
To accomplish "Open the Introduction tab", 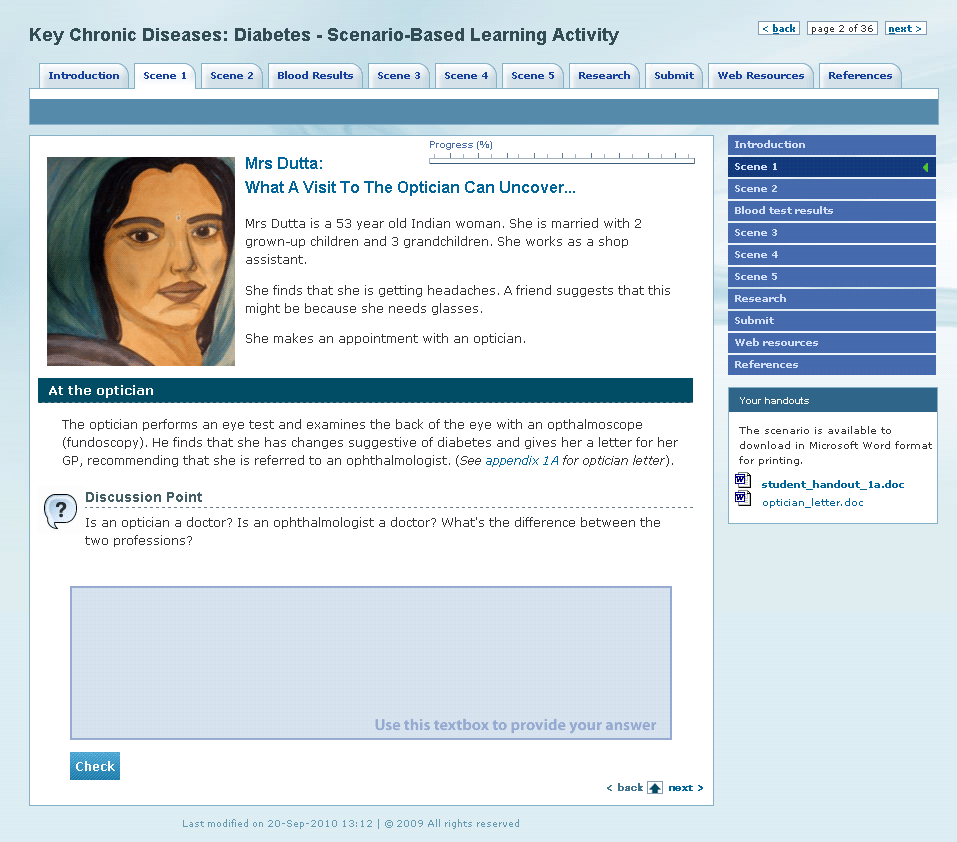I will tap(84, 76).
